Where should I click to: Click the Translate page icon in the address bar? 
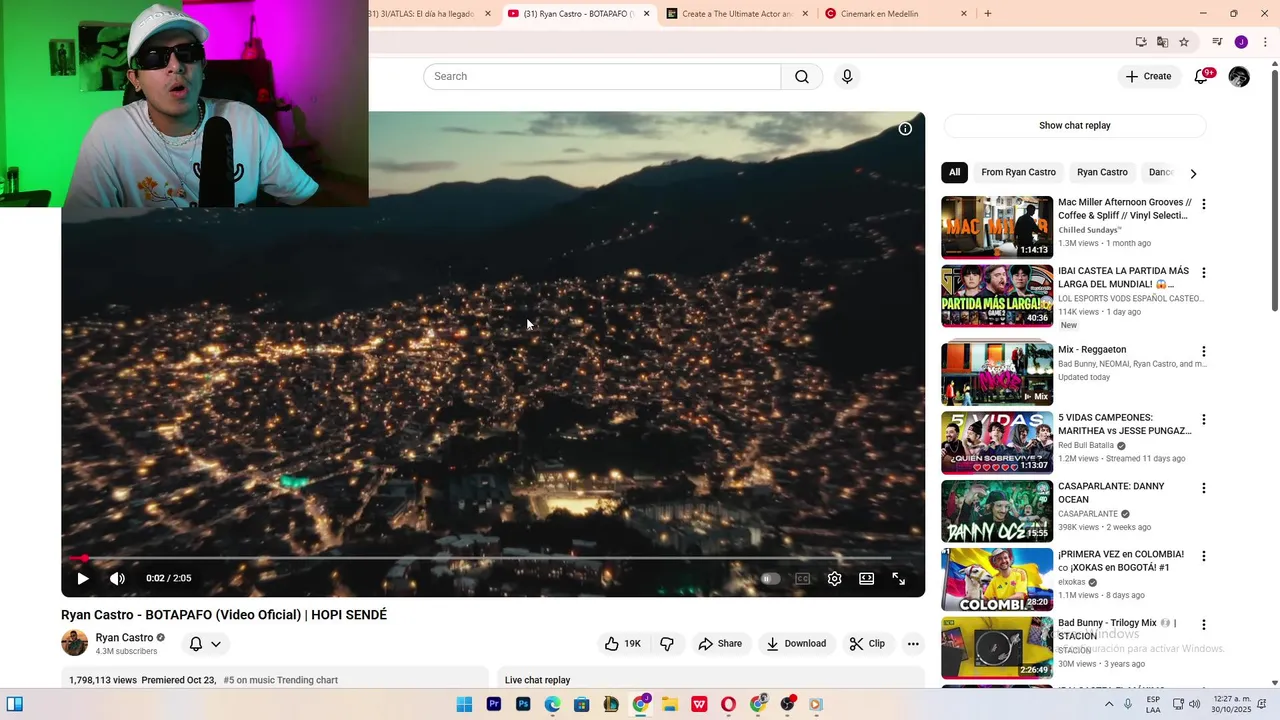(1162, 42)
